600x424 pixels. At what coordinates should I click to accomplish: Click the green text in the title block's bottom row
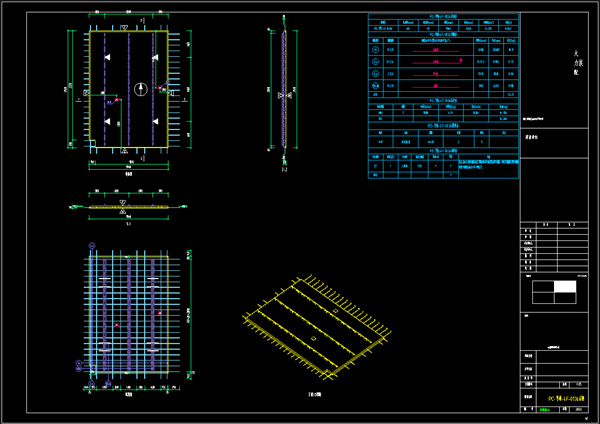point(545,409)
